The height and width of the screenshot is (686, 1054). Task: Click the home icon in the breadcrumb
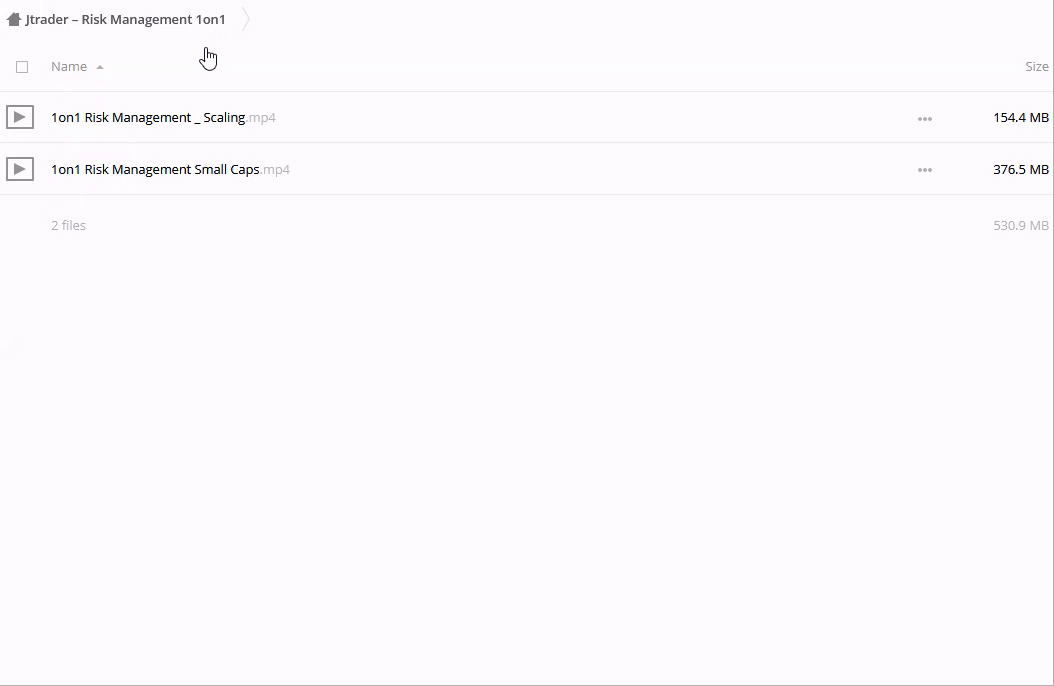pos(14,19)
